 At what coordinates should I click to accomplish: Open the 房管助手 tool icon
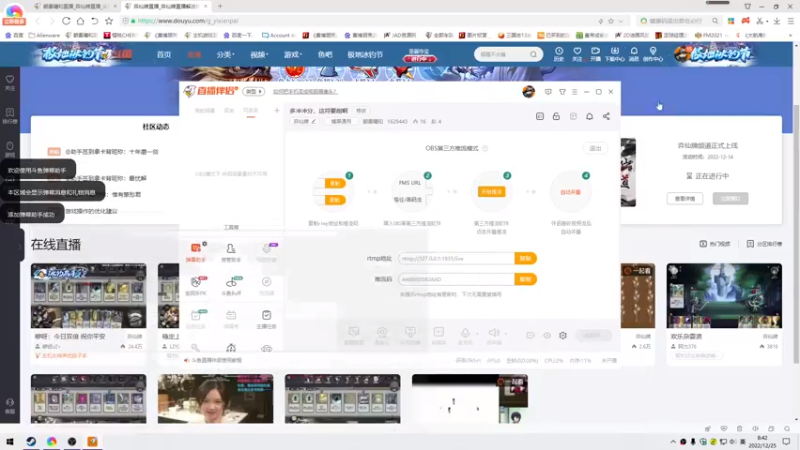pos(231,252)
